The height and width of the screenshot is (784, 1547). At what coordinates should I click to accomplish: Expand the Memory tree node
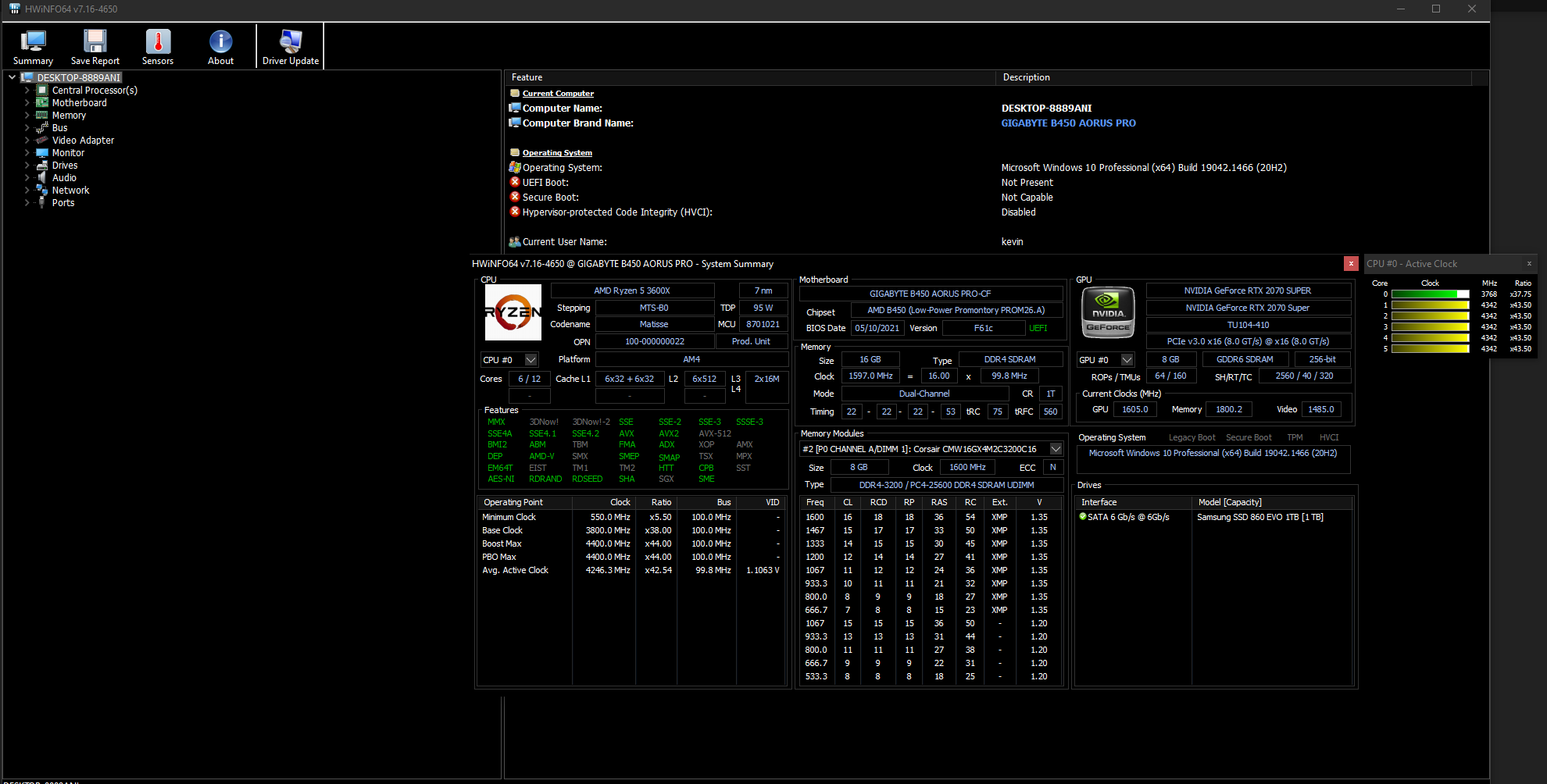click(x=27, y=116)
